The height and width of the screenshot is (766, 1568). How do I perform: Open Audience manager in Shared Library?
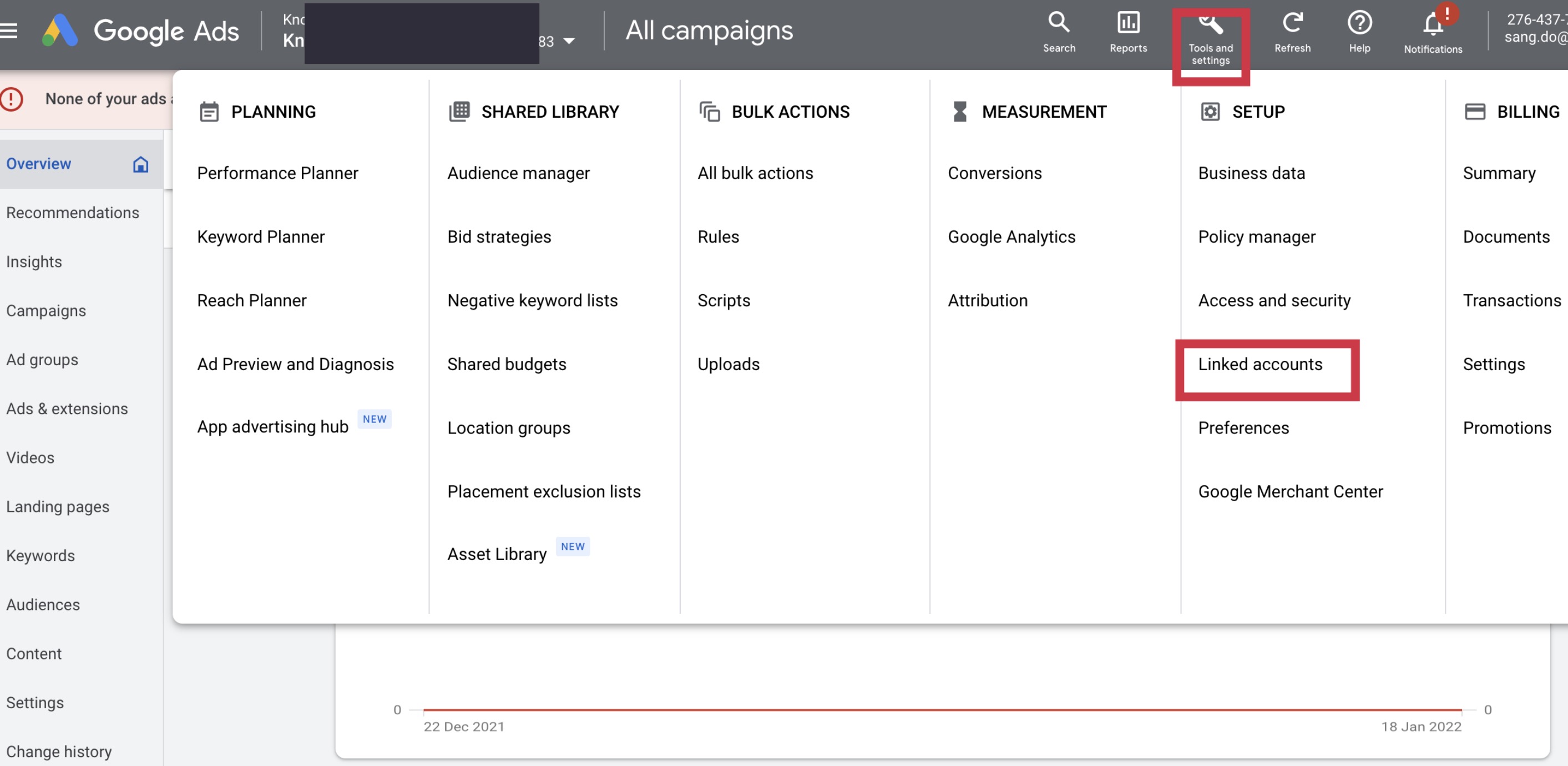click(518, 174)
